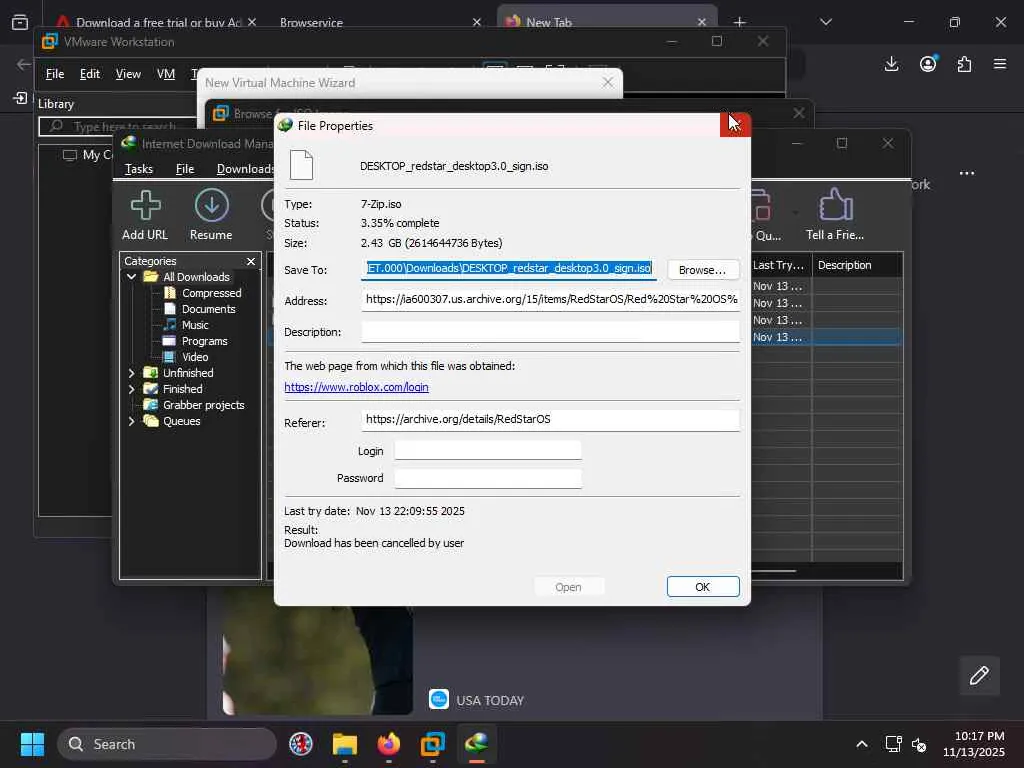This screenshot has height=768, width=1024.
Task: Click the Address URL field
Action: 551,300
